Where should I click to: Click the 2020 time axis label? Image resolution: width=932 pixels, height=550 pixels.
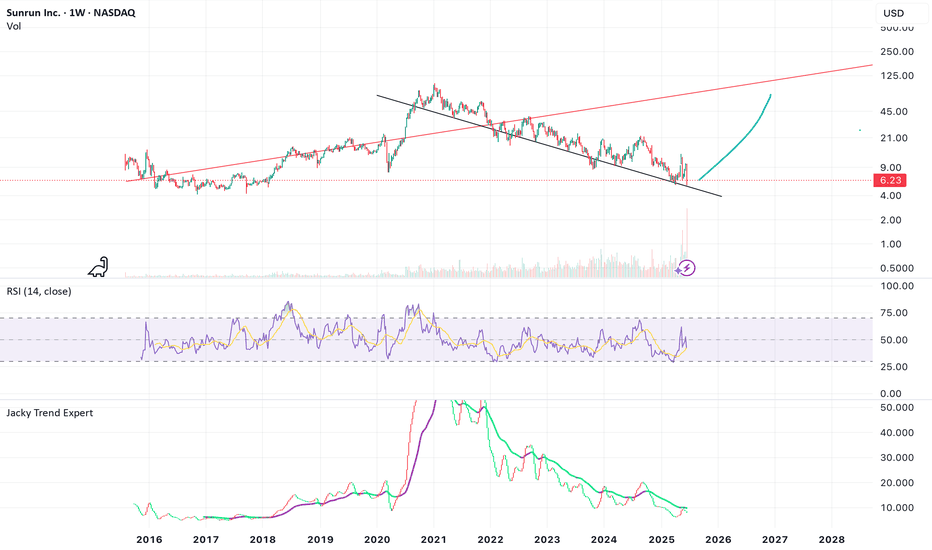377,539
